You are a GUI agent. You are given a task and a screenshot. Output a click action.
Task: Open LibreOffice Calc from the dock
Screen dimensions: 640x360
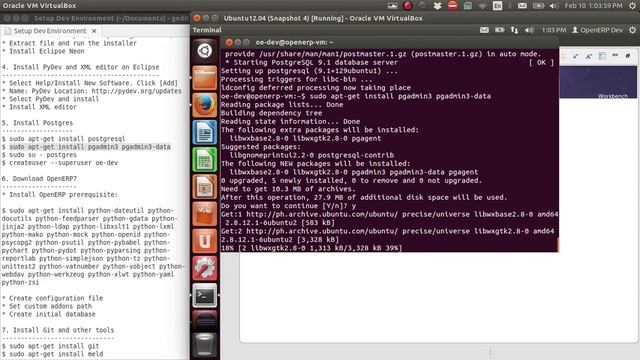point(204,160)
